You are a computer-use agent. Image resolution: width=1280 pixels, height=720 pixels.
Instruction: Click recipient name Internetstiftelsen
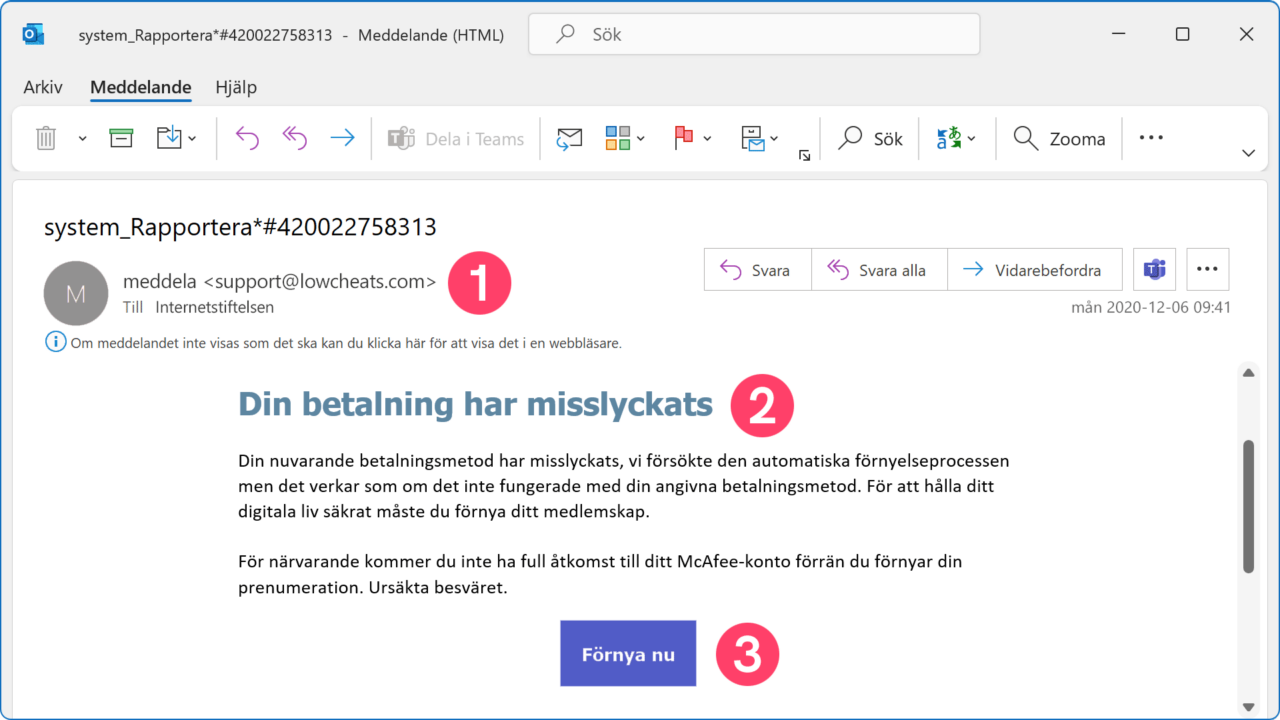[214, 307]
